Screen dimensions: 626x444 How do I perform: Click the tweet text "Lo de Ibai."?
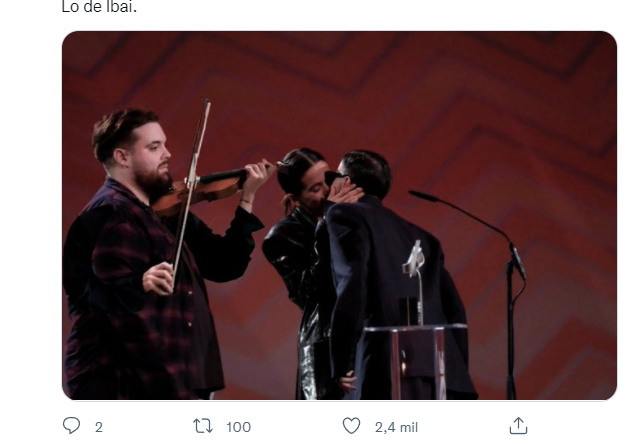point(99,7)
